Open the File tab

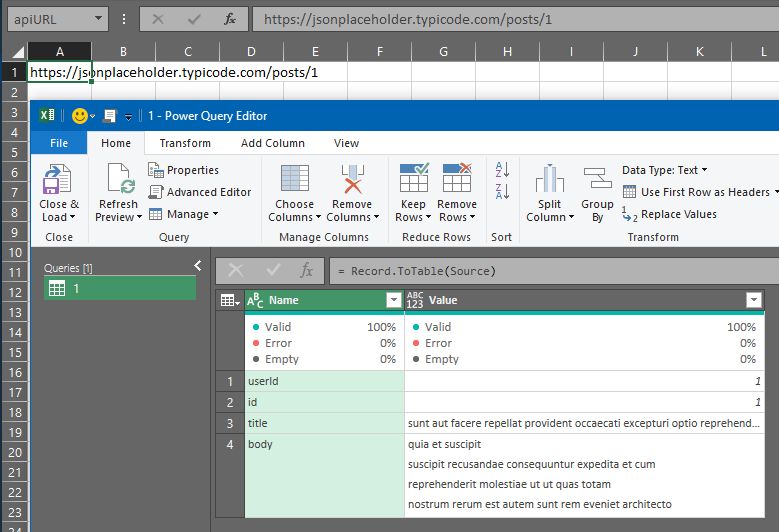point(59,143)
